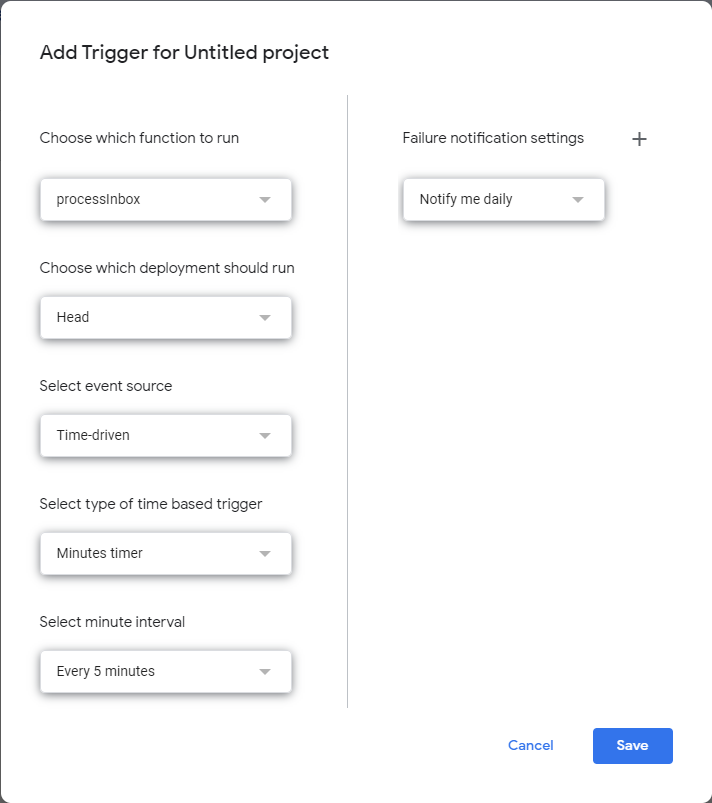Click the Select minute interval label
The image size is (712, 803).
112,622
